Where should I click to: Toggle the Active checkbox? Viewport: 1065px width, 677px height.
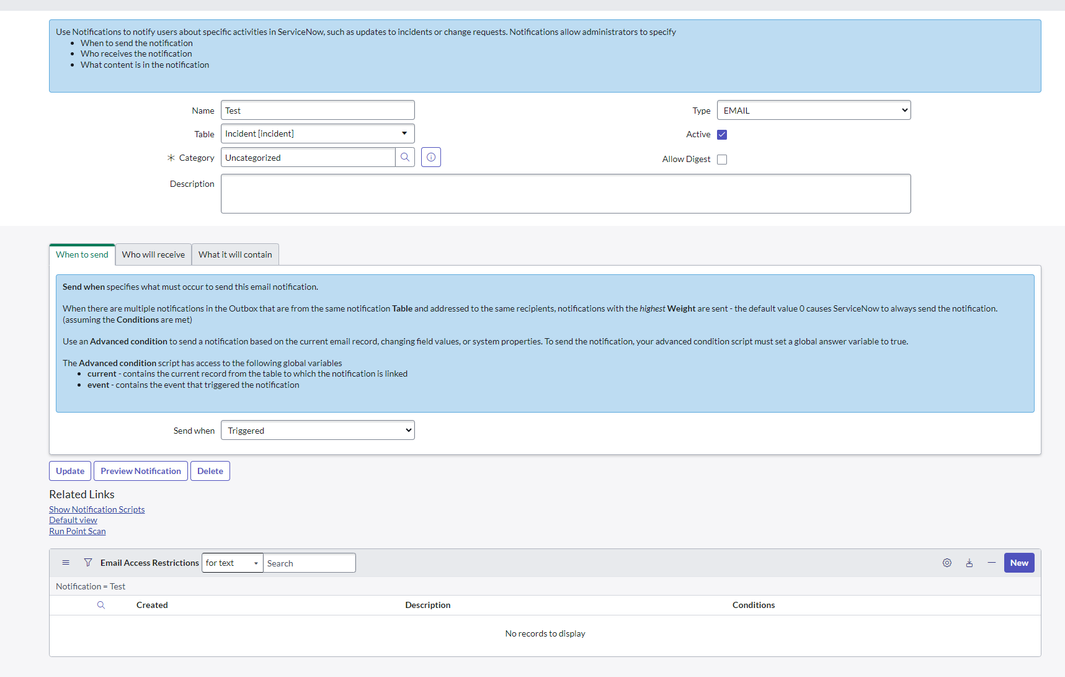pos(722,134)
